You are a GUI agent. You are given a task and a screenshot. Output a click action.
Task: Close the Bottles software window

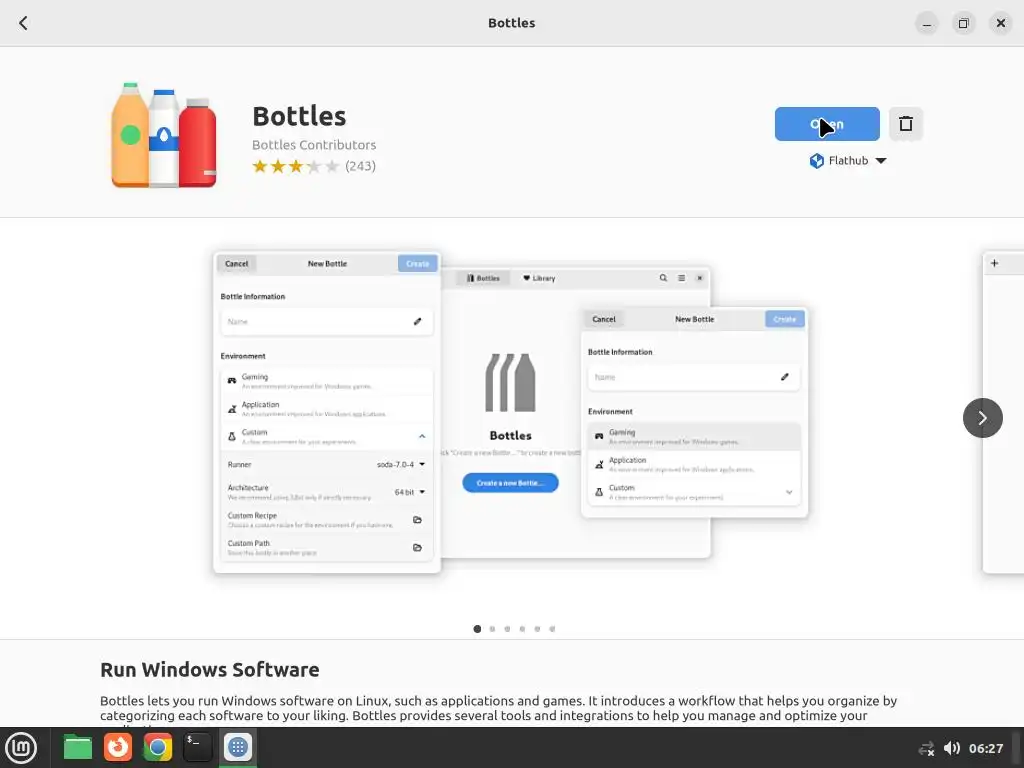[1000, 24]
